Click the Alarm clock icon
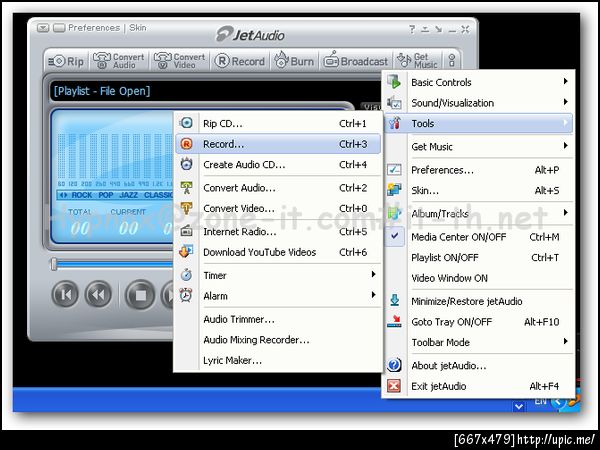 pyautogui.click(x=186, y=295)
